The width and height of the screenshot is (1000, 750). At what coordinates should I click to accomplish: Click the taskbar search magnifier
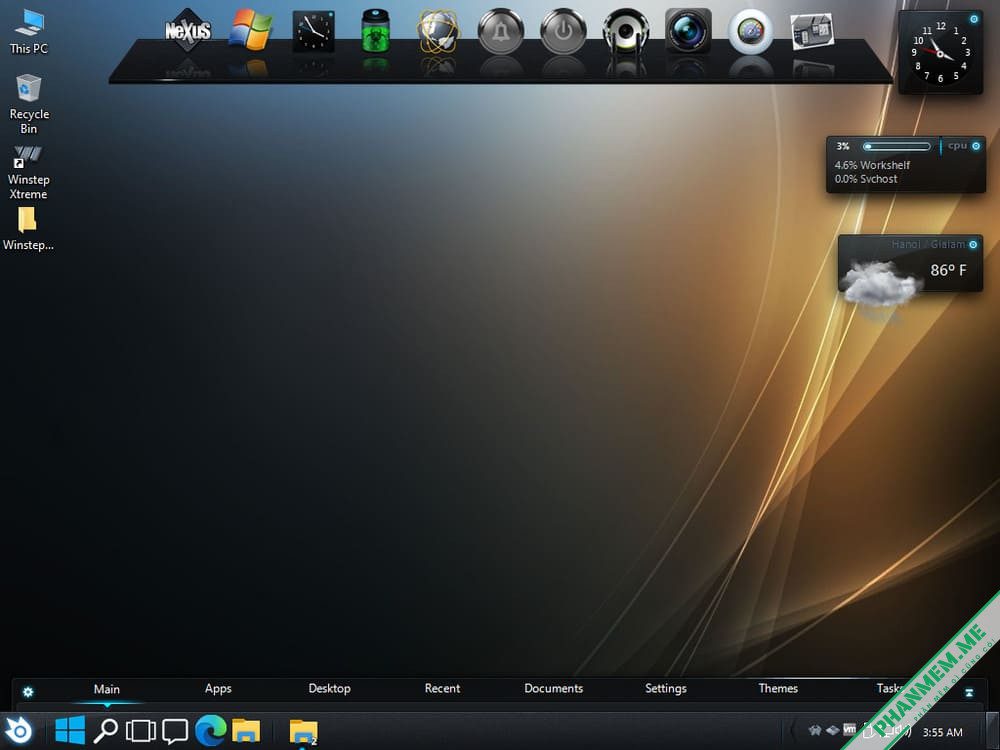(106, 731)
